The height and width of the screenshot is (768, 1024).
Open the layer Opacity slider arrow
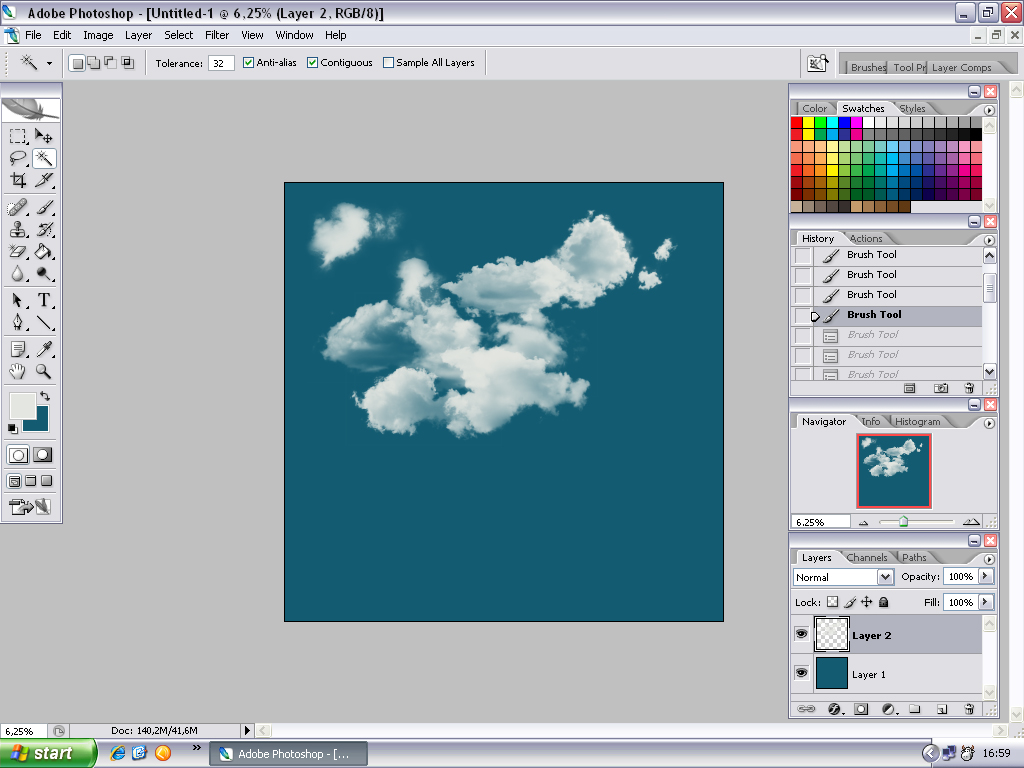(986, 577)
